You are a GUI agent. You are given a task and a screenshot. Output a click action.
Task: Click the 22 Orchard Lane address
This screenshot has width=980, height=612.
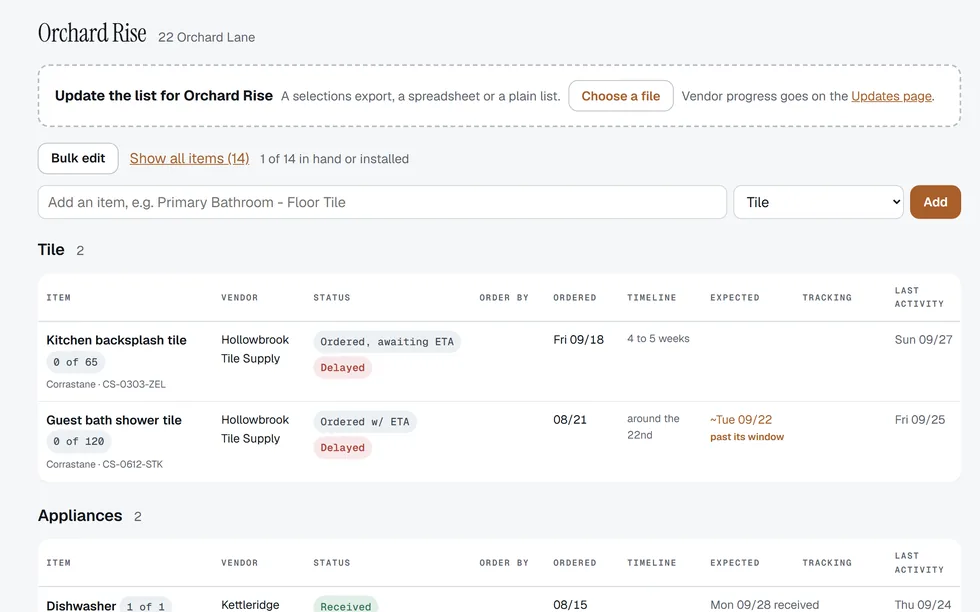tap(206, 38)
